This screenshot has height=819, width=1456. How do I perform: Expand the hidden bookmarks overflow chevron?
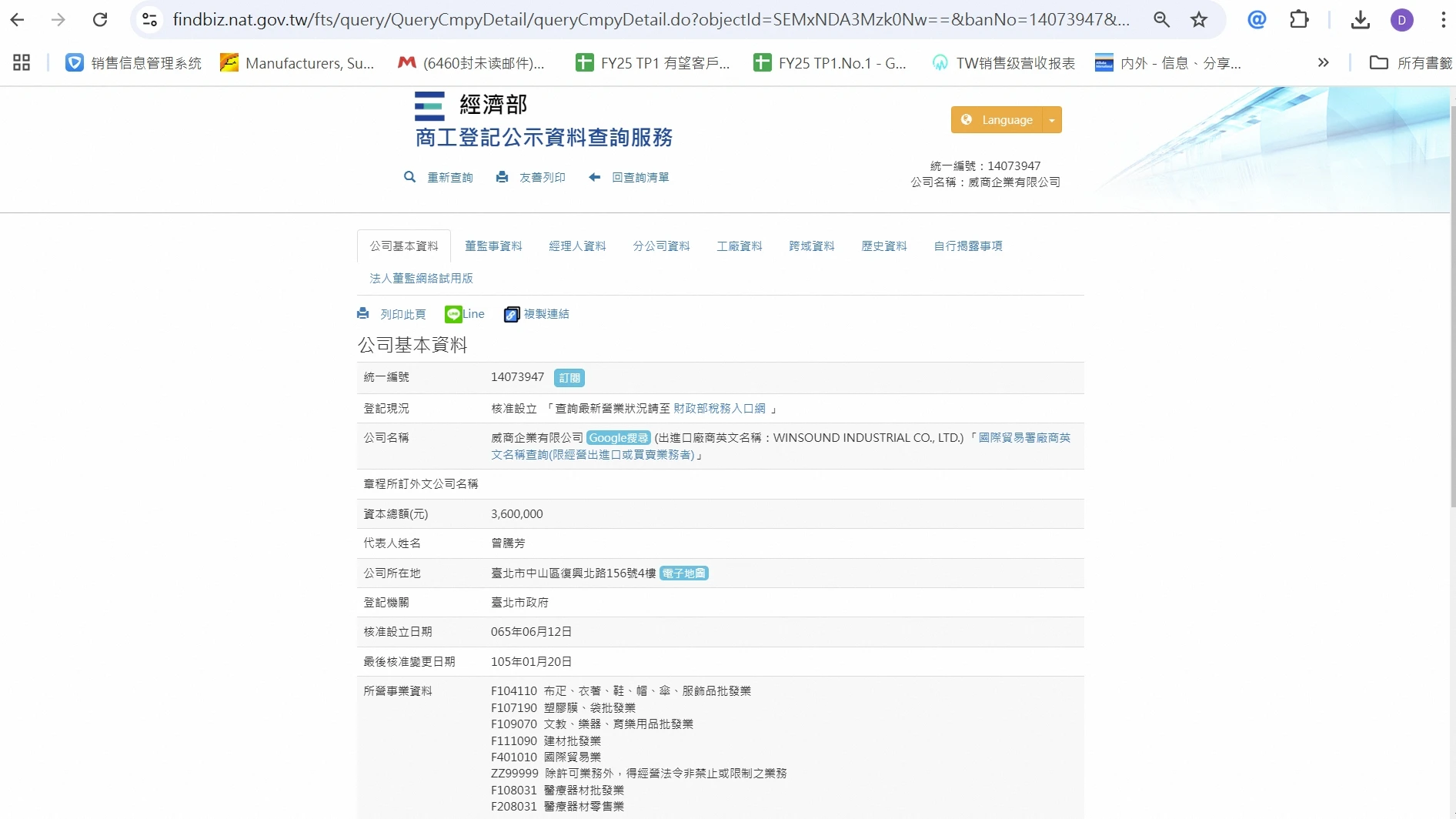pyautogui.click(x=1323, y=63)
